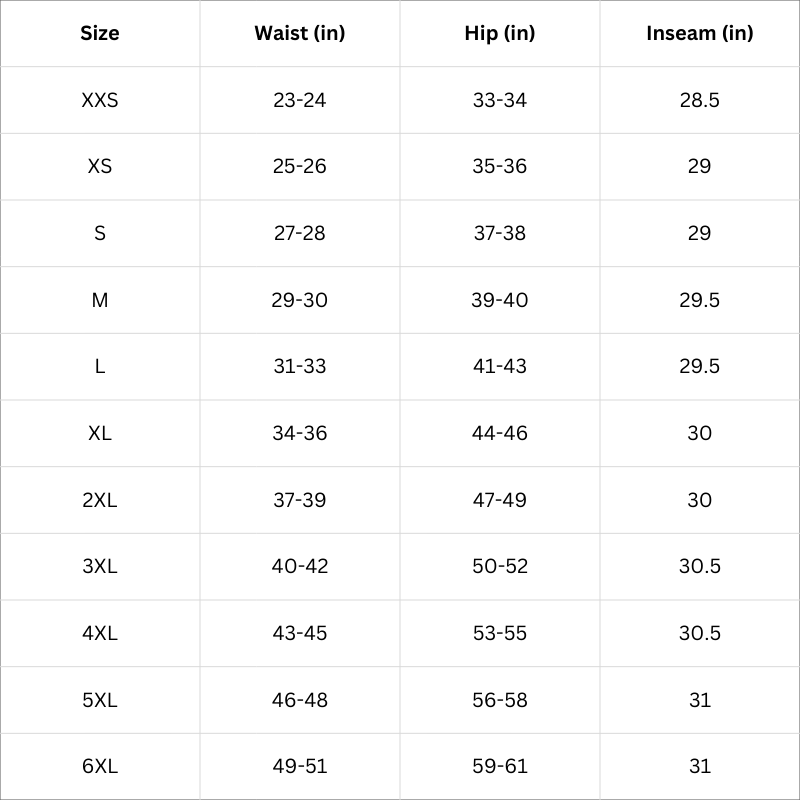The height and width of the screenshot is (800, 800).
Task: Select the 28.5 inseam cell
Action: pyautogui.click(x=700, y=100)
